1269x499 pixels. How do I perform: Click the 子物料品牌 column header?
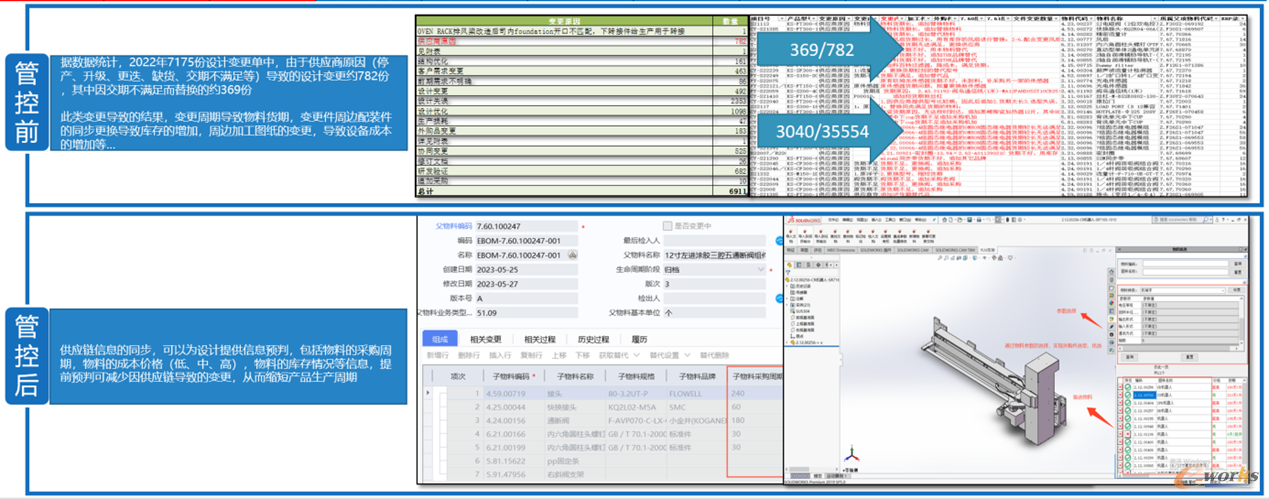[x=697, y=376]
